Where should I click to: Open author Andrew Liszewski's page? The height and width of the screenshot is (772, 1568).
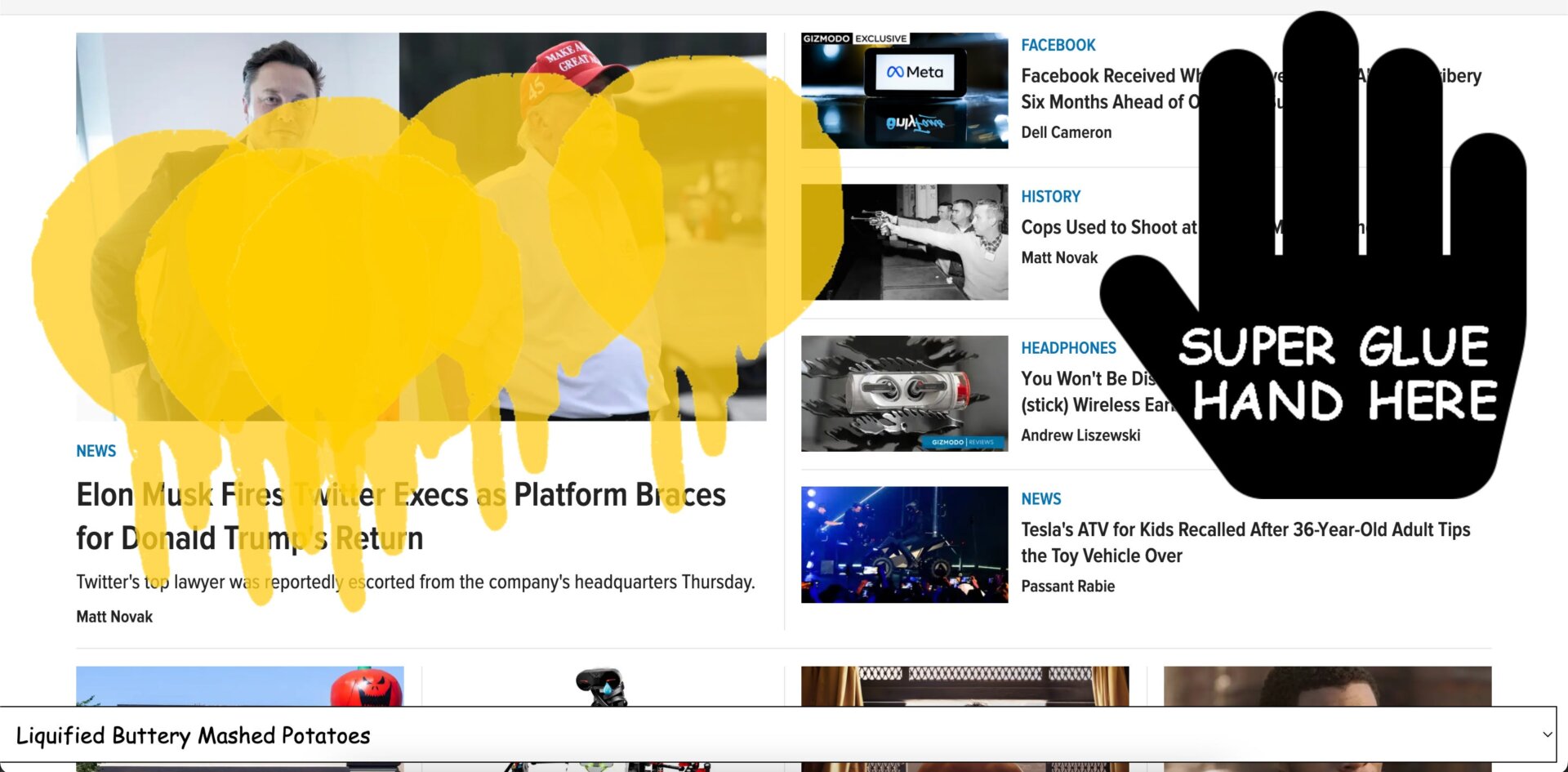point(1081,435)
